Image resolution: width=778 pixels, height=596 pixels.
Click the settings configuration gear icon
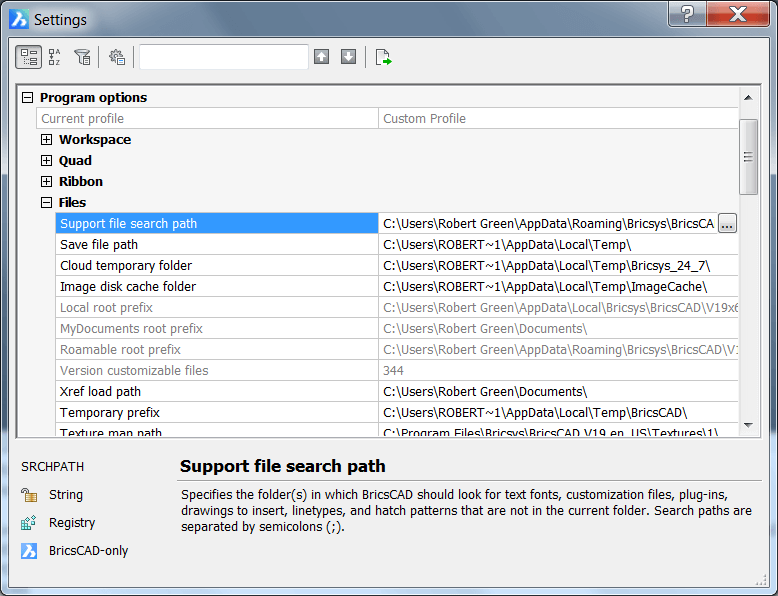[117, 57]
